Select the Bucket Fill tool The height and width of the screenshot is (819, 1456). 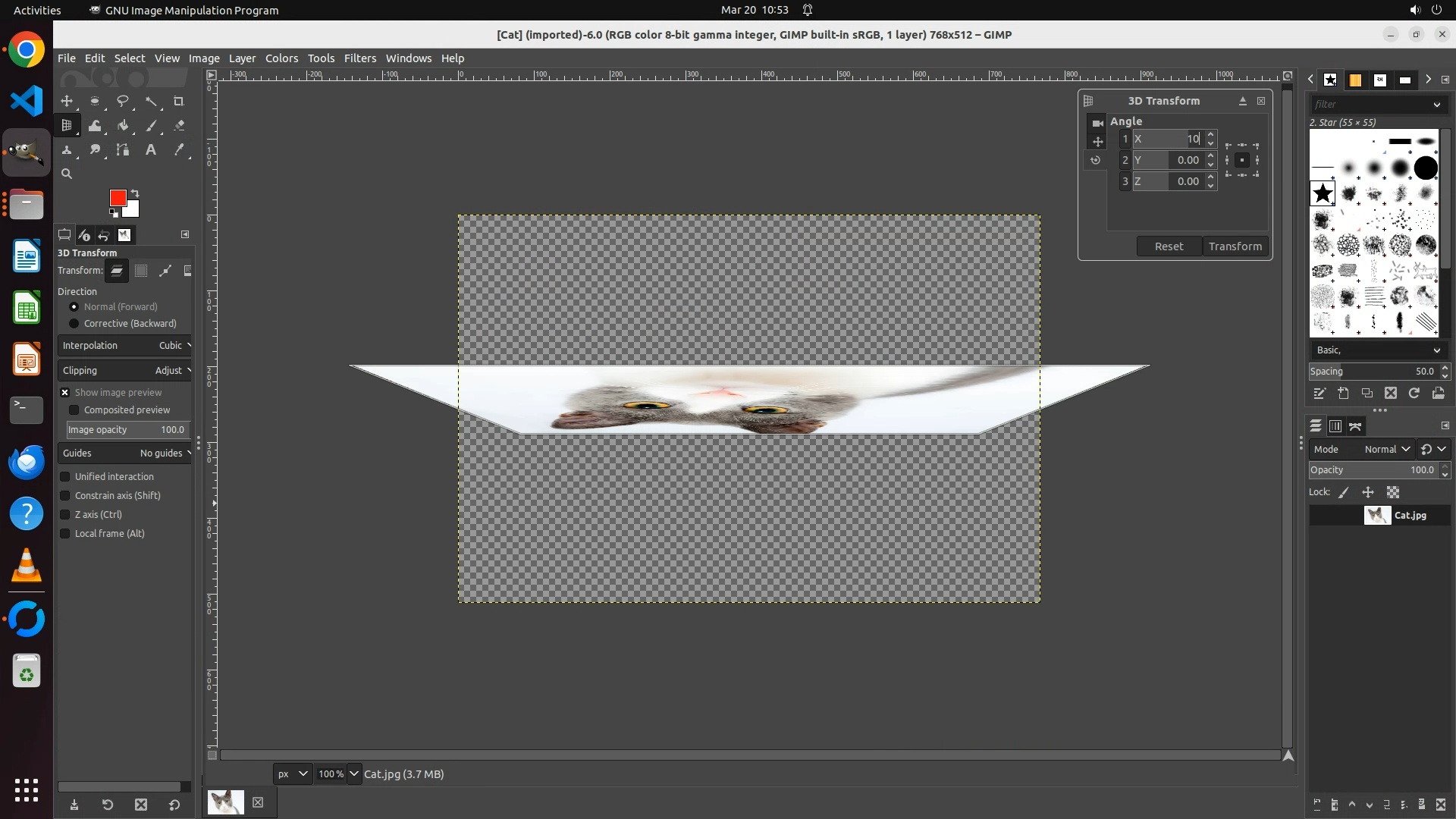click(123, 126)
